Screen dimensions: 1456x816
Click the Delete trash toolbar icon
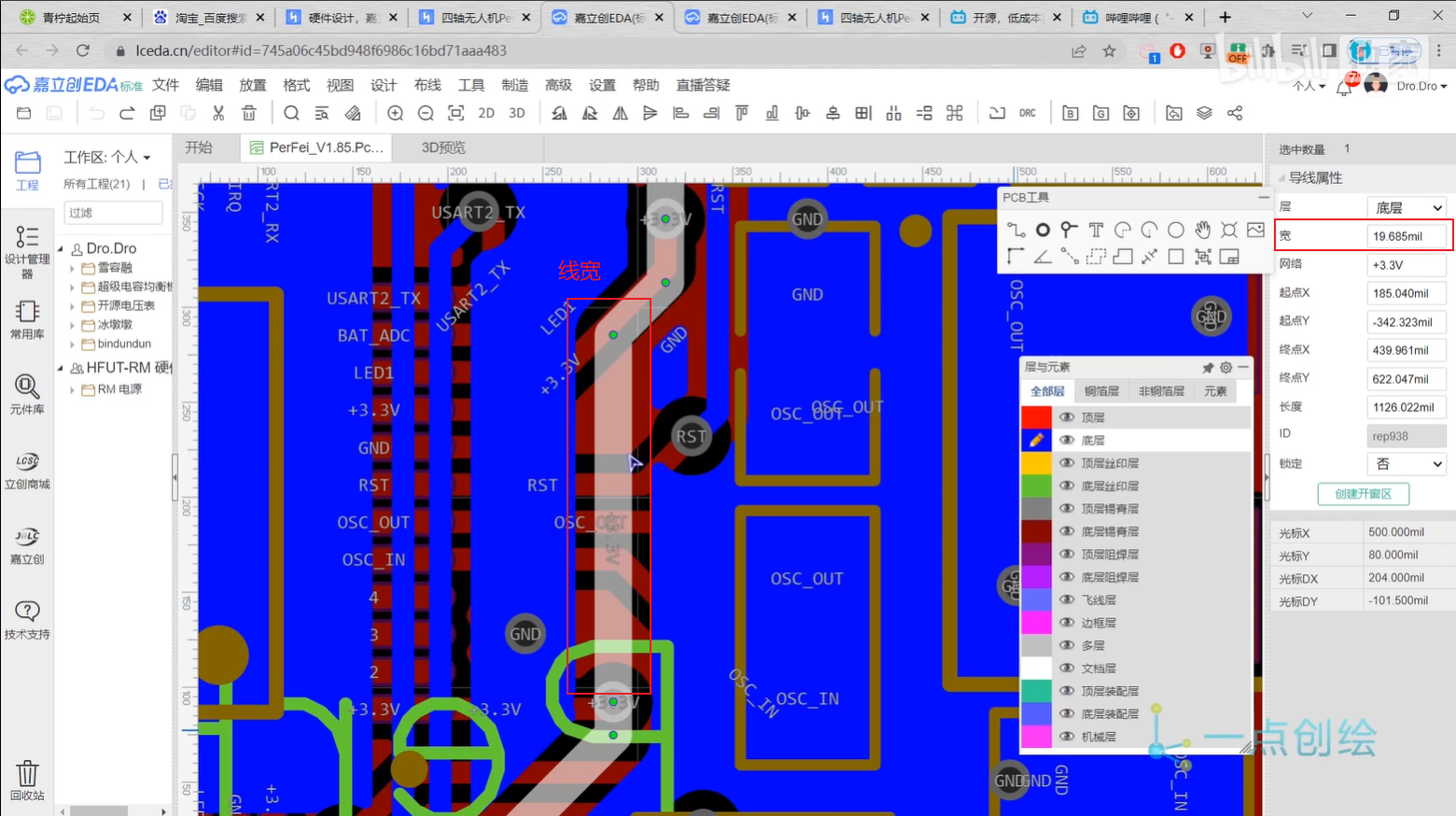pyautogui.click(x=249, y=113)
